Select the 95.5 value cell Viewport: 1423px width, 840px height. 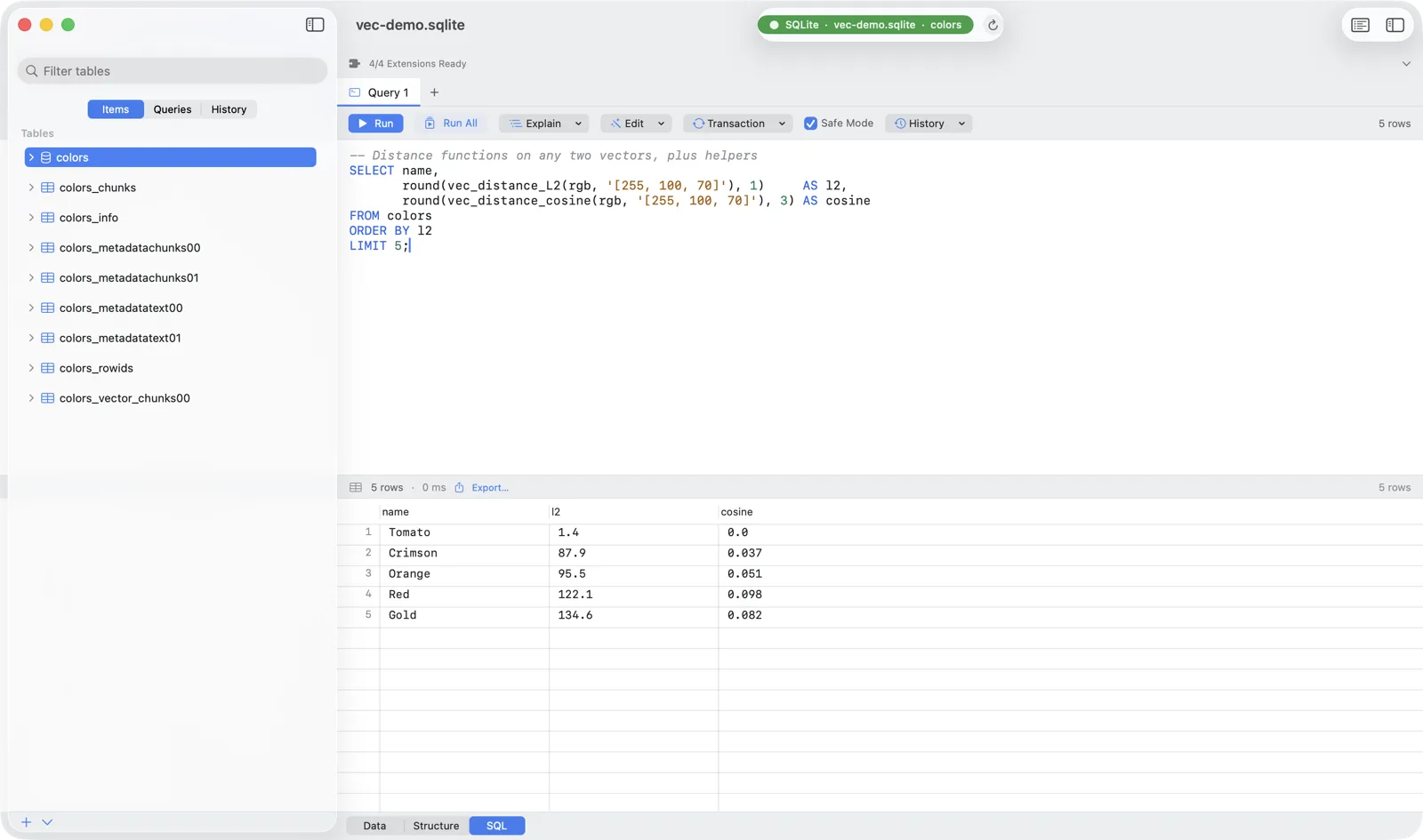(633, 573)
